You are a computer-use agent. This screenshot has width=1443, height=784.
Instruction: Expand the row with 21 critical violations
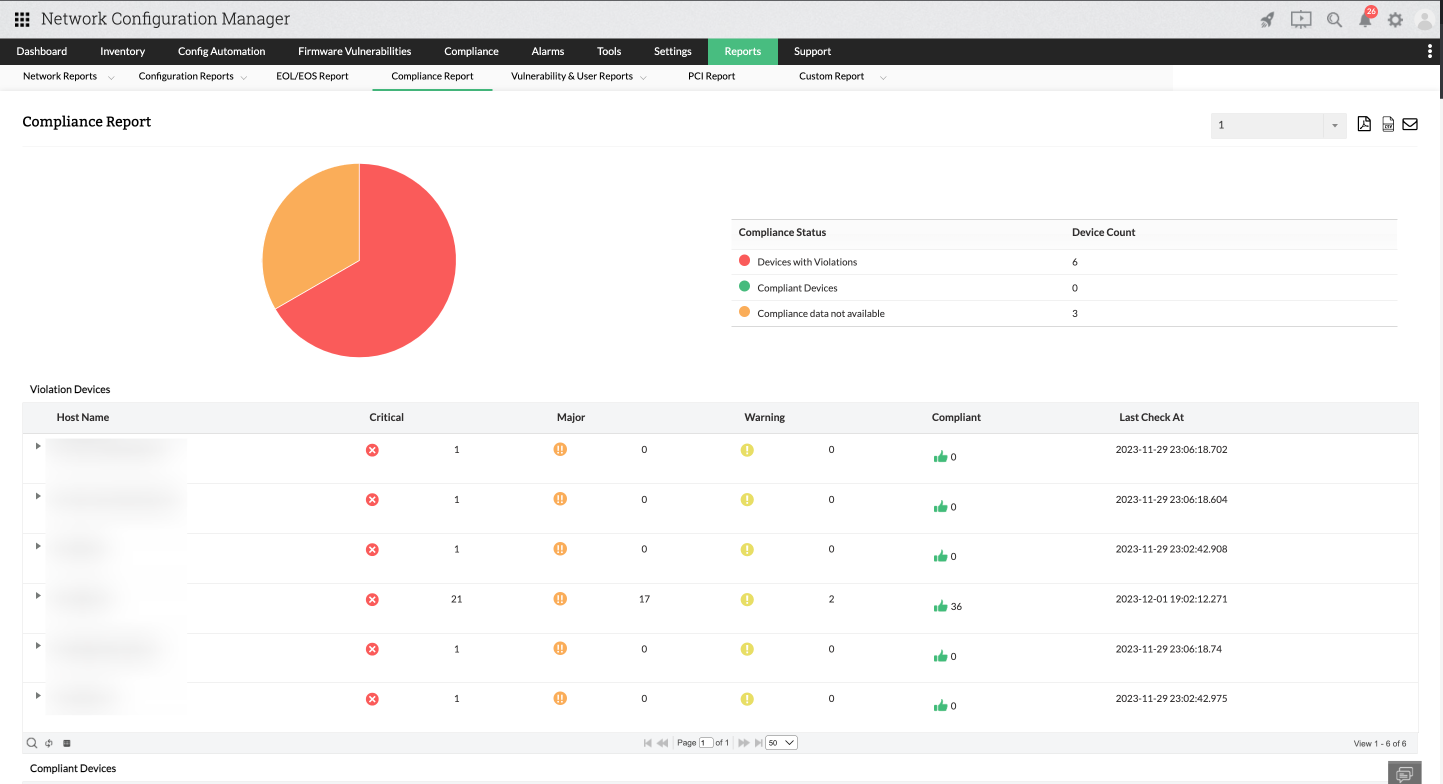(38, 596)
